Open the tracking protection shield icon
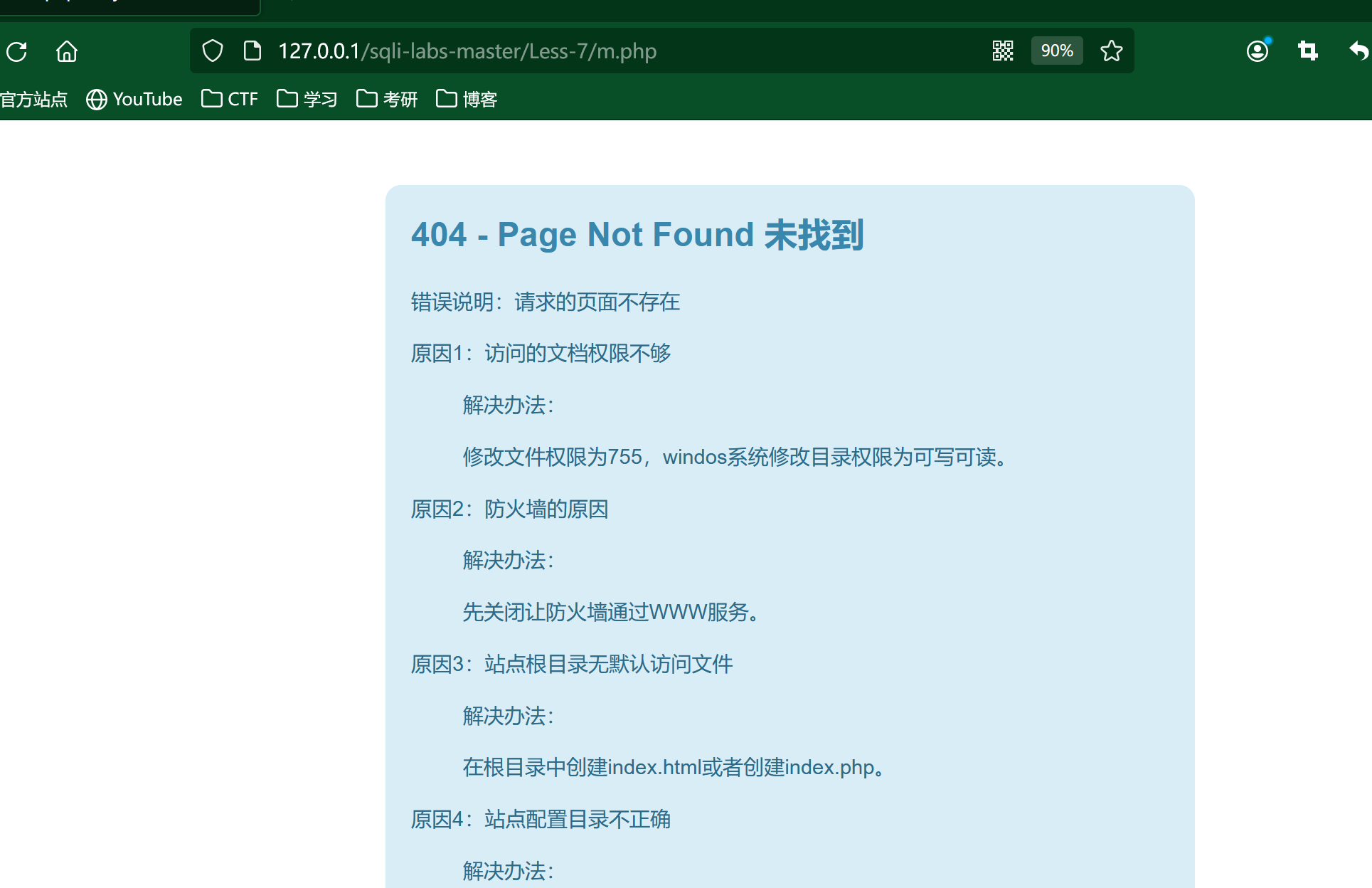This screenshot has height=888, width=1372. 213,51
